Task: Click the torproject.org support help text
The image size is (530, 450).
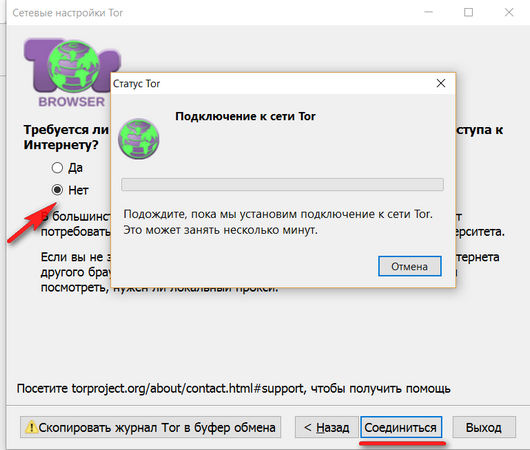Action: (x=233, y=389)
